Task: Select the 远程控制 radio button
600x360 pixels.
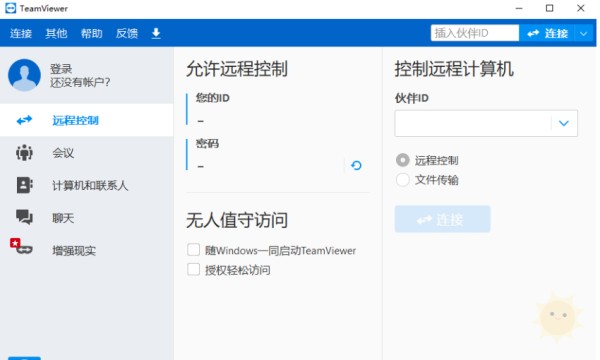Action: tap(403, 160)
